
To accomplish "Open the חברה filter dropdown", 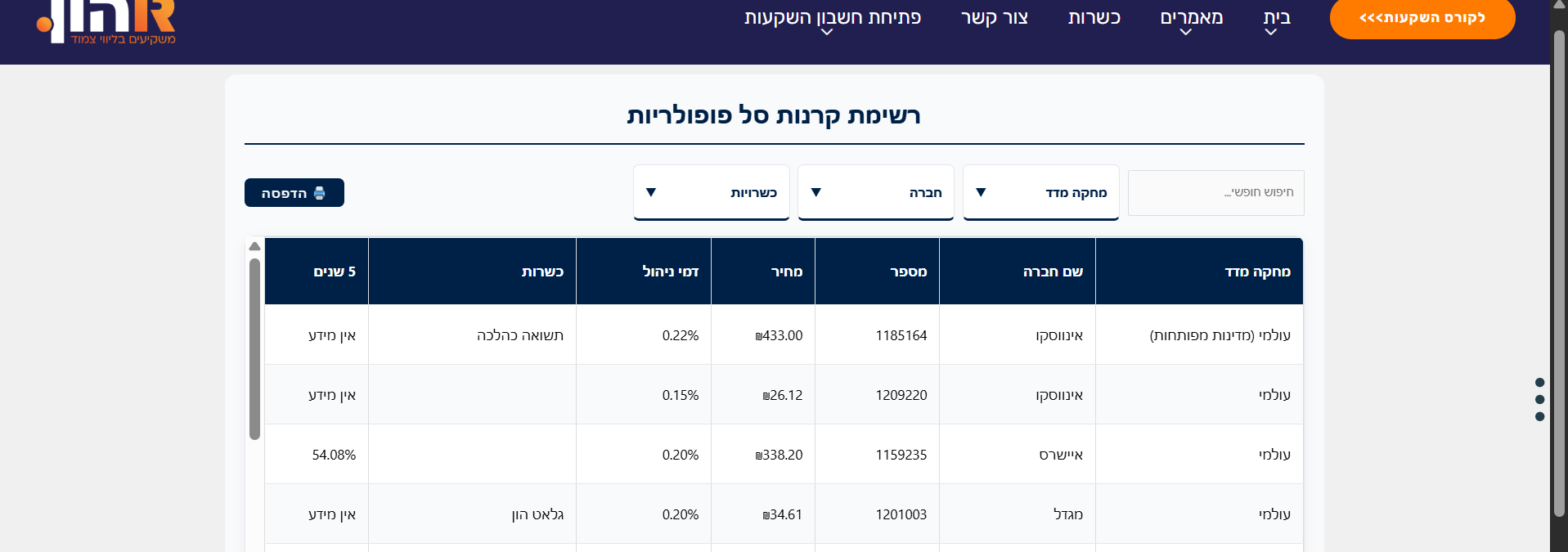I will tap(875, 193).
